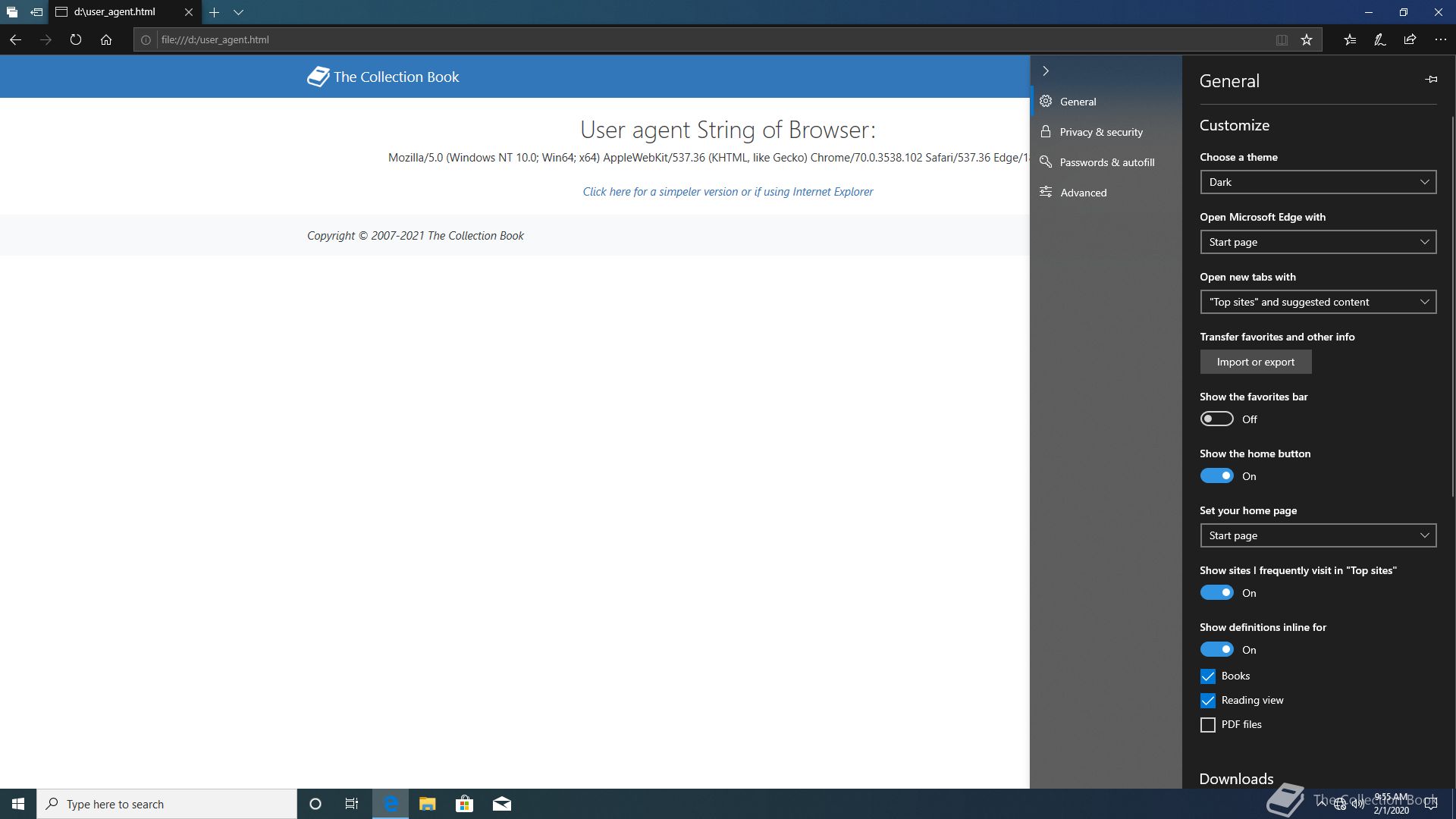Image resolution: width=1456 pixels, height=819 pixels.
Task: Open the simpler version Internet Explorer link
Action: tap(727, 192)
